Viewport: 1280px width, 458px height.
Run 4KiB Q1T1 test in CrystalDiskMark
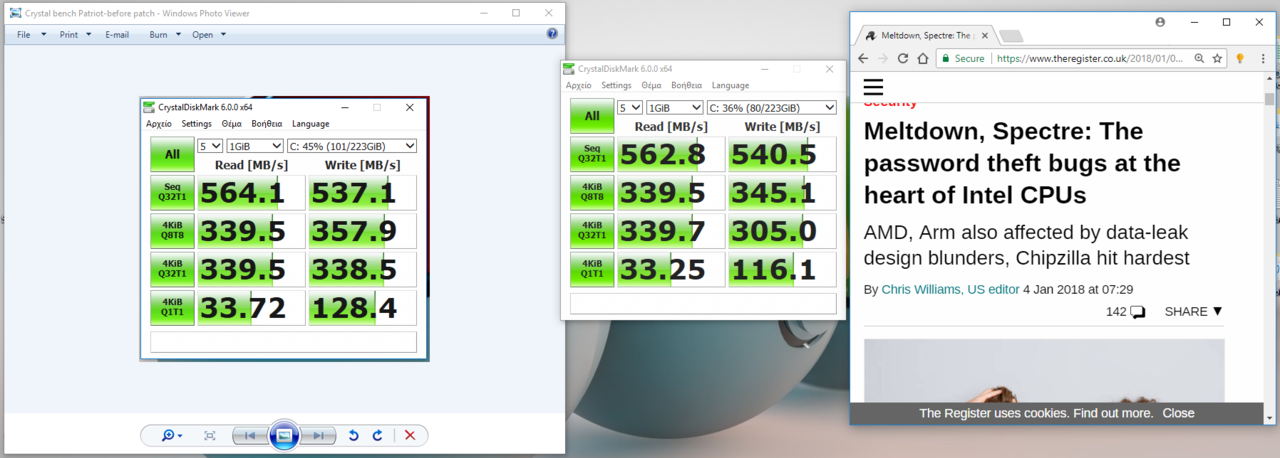coord(592,269)
